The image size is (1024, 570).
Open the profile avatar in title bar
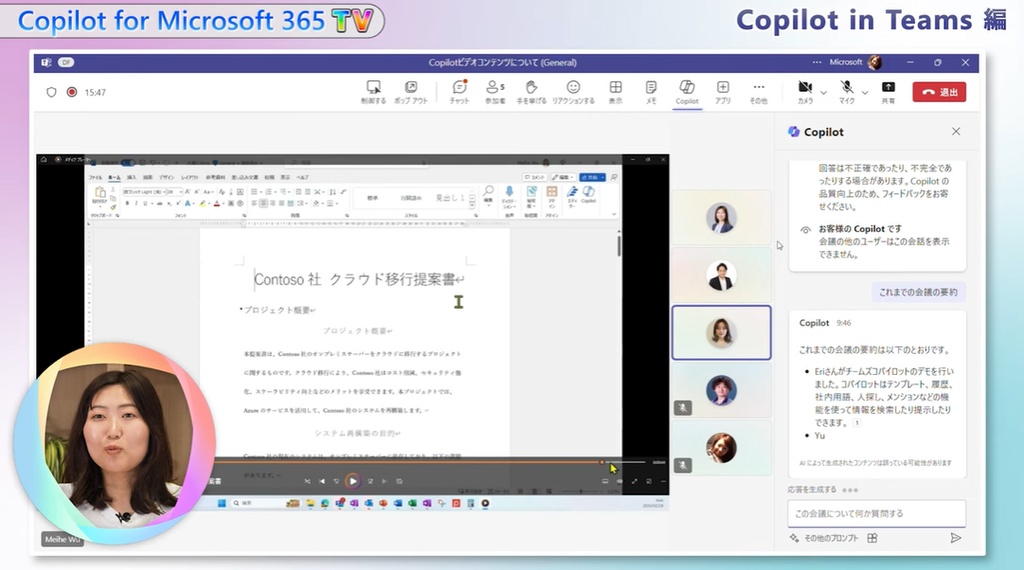874,63
